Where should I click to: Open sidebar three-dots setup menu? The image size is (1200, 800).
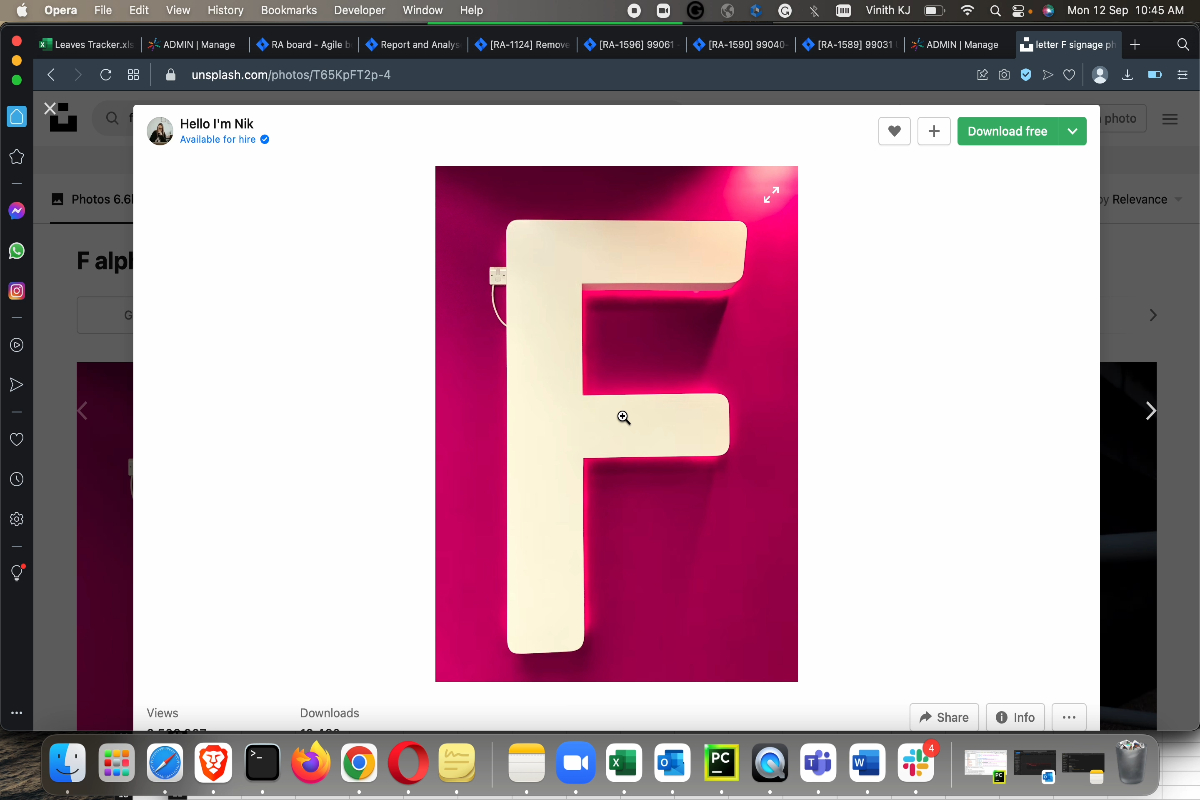coord(16,713)
